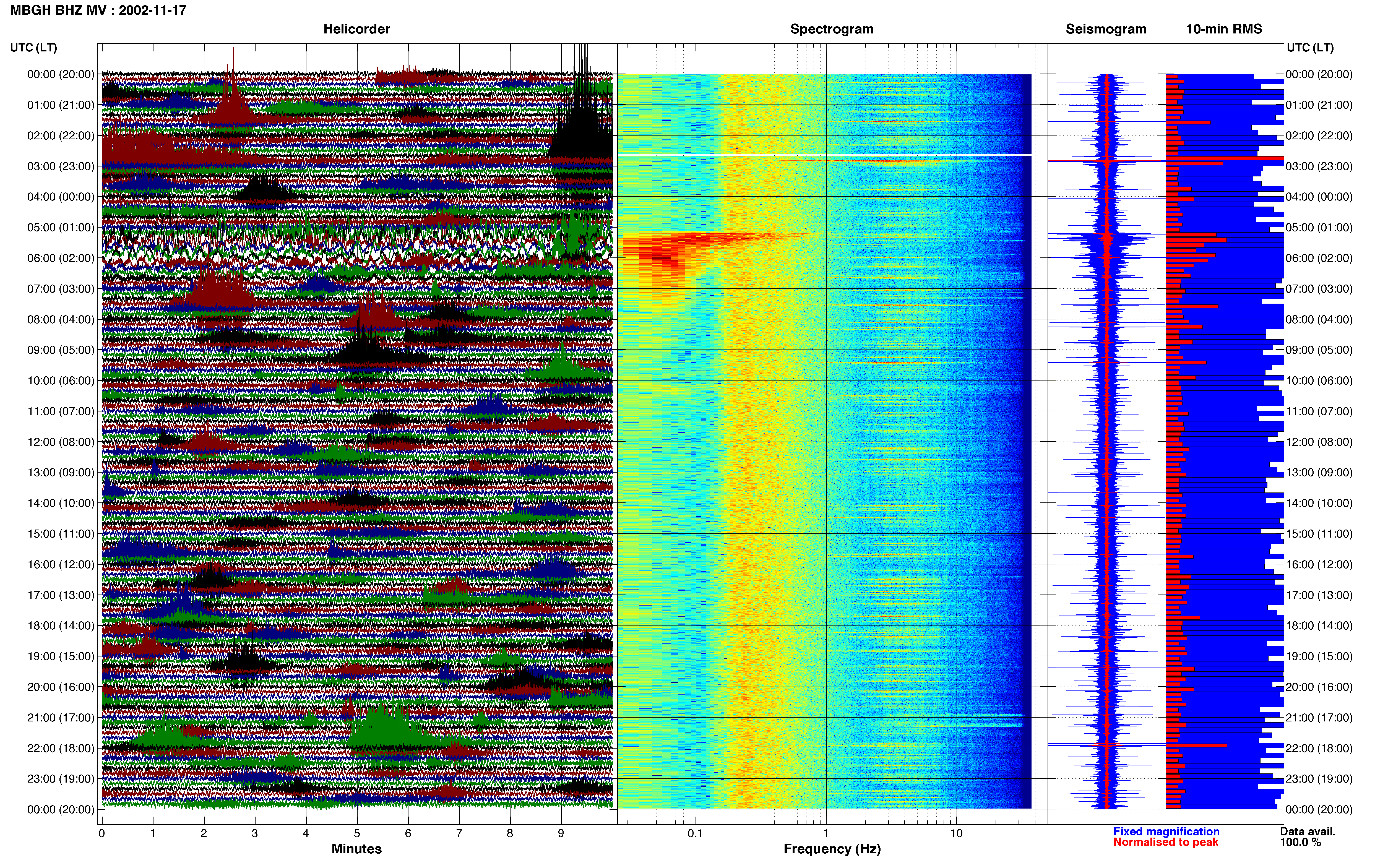
Task: Click left time label 07:00 (03:00)
Action: 61,289
